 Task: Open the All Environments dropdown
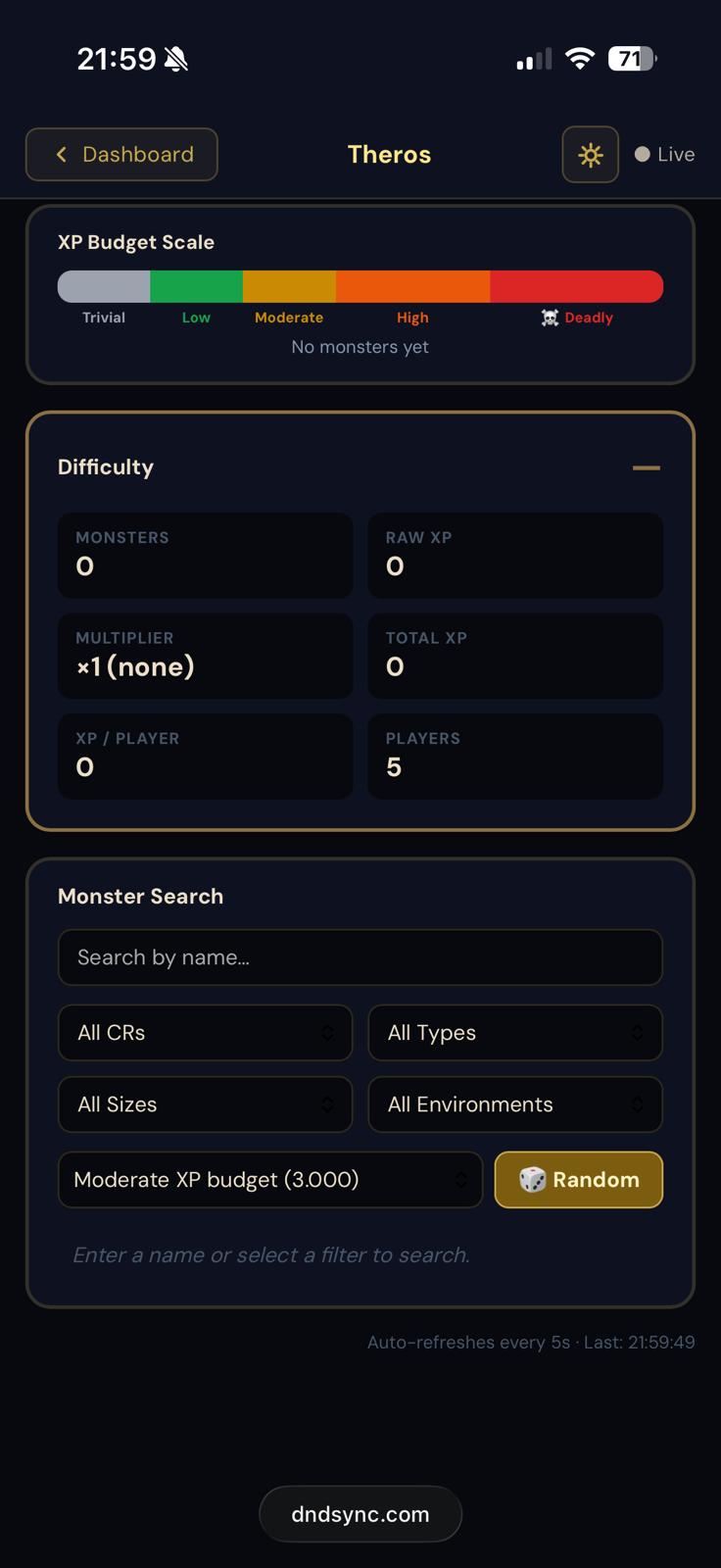[x=514, y=1104]
